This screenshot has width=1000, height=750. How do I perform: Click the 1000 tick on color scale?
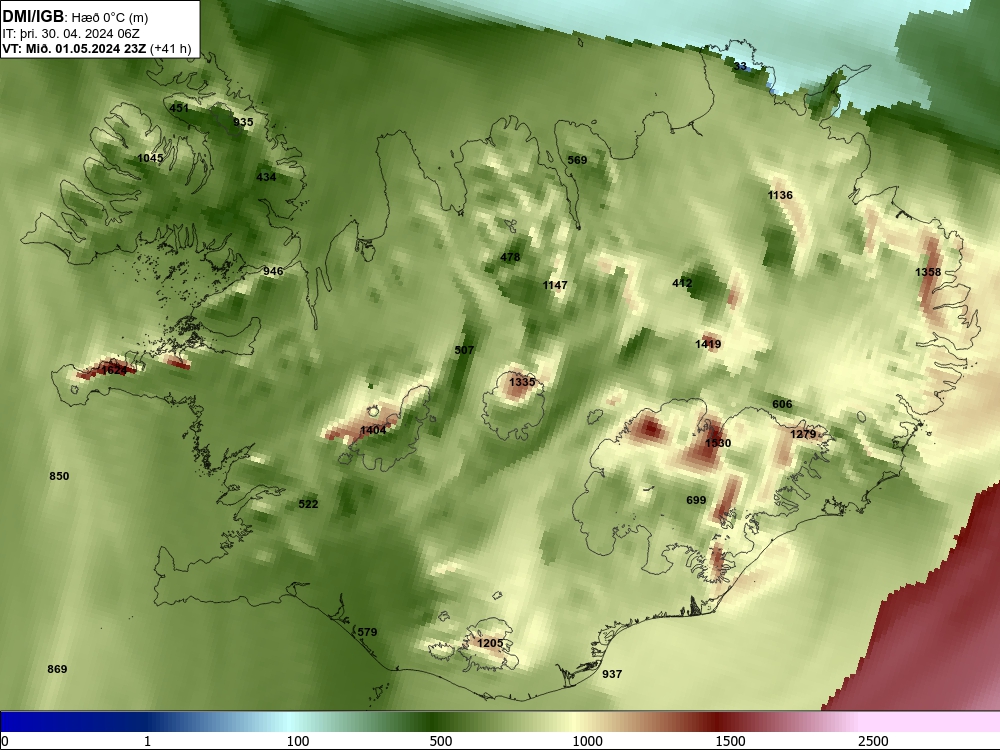[x=587, y=740]
